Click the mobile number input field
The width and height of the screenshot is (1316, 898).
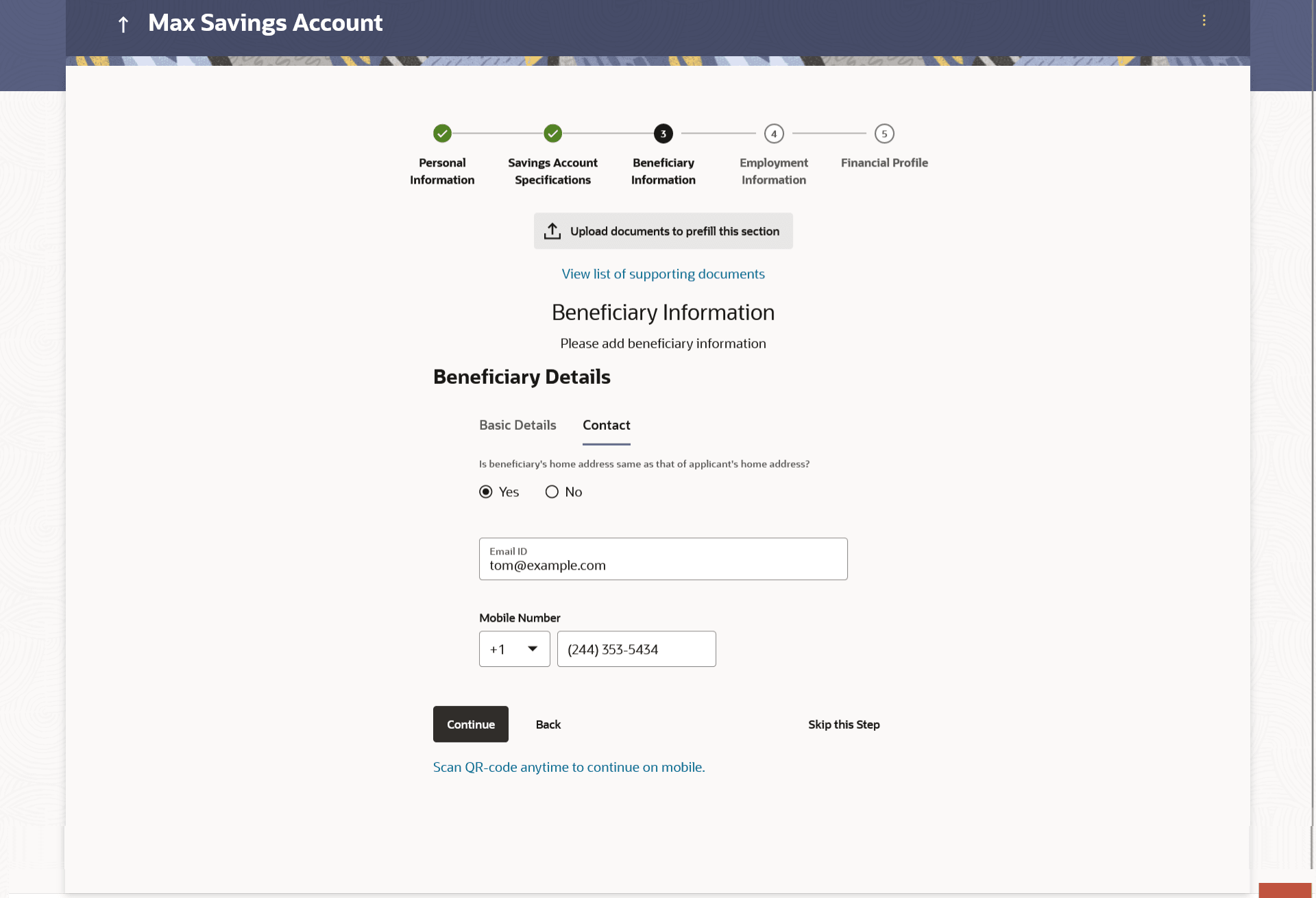[x=636, y=649]
